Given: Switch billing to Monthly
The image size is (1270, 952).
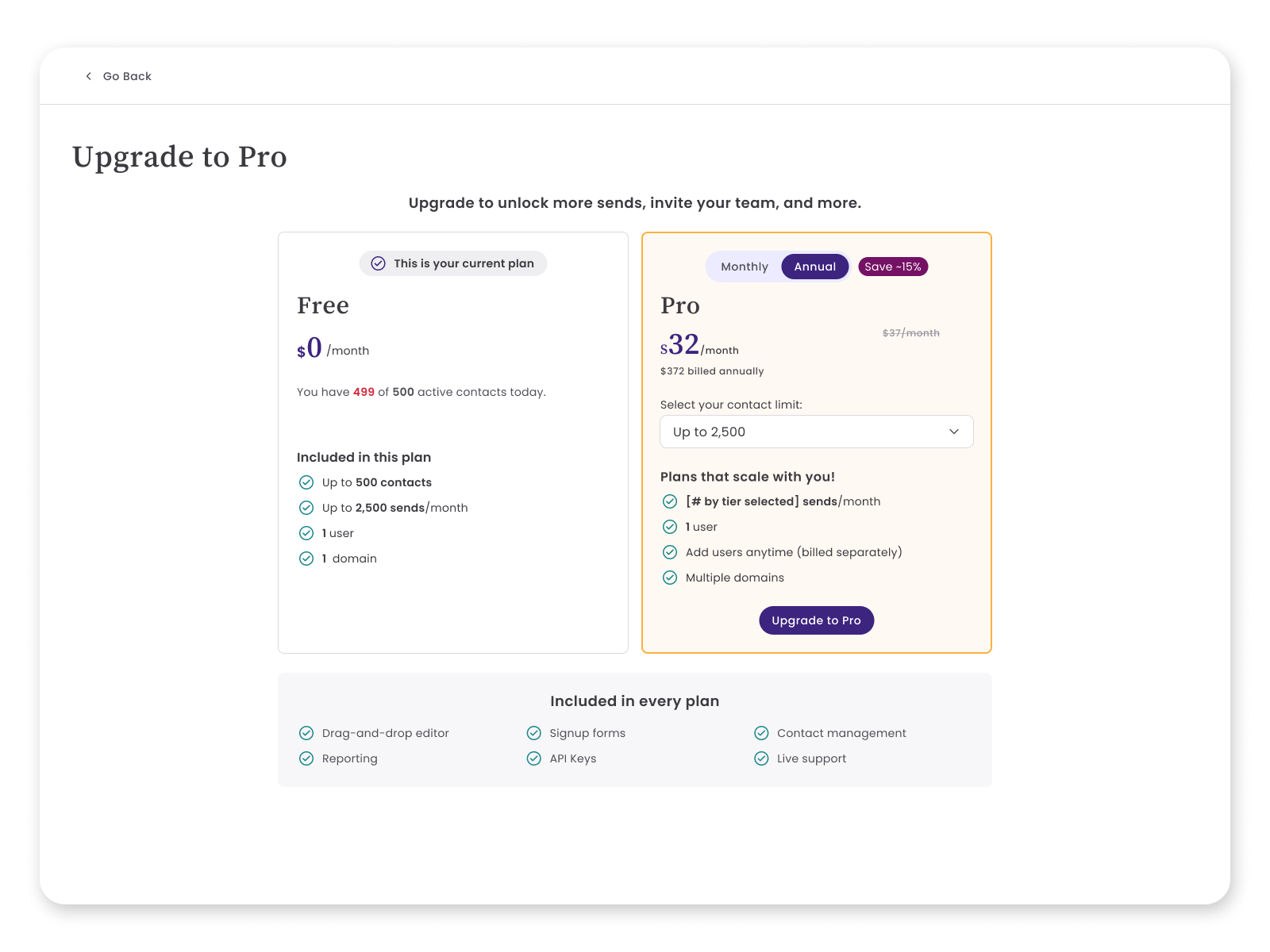Looking at the screenshot, I should coord(745,267).
